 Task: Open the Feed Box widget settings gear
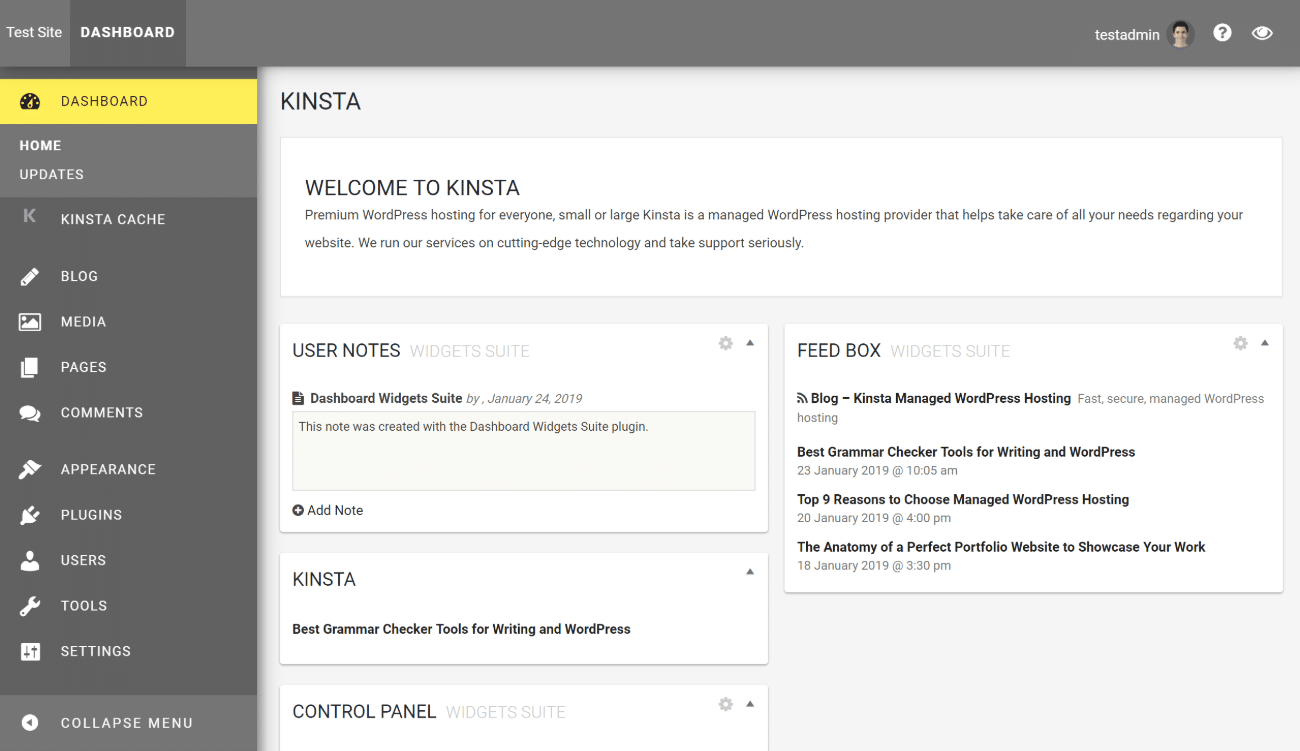[x=1240, y=342]
